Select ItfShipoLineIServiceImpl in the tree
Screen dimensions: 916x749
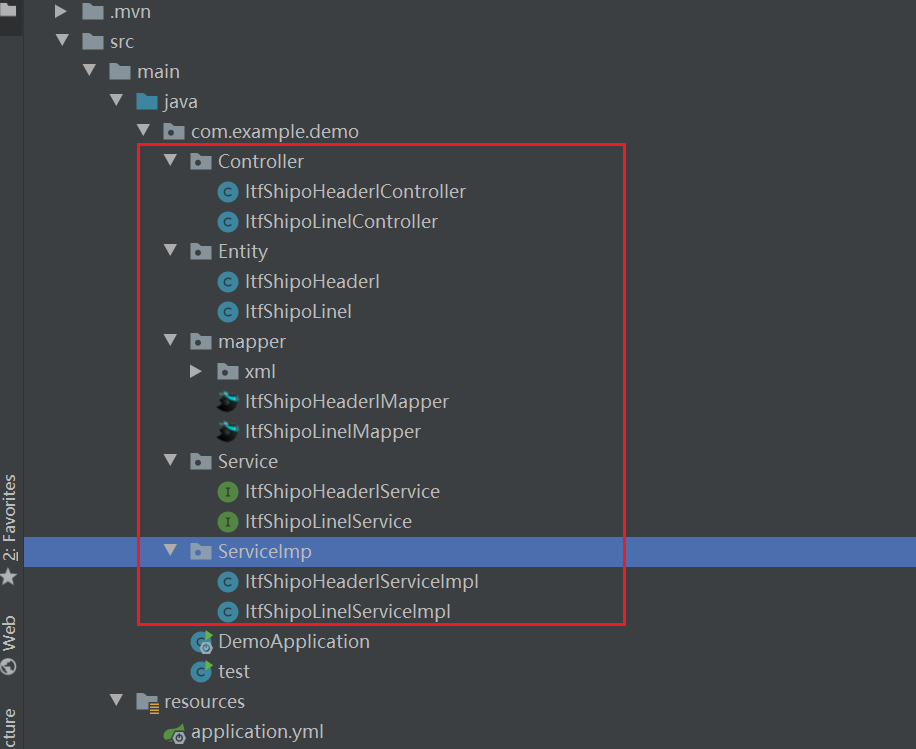click(x=348, y=611)
